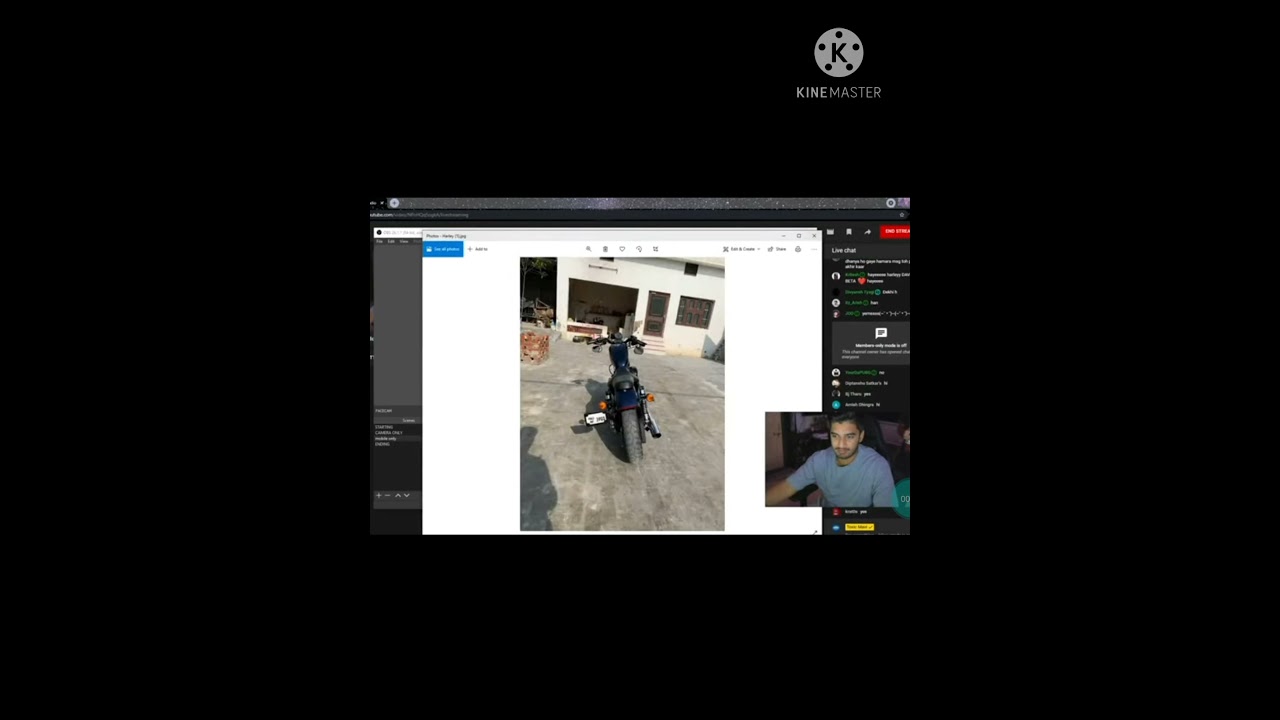Image resolution: width=1280 pixels, height=720 pixels.
Task: Click Share in Photos toolbar
Action: (x=777, y=249)
